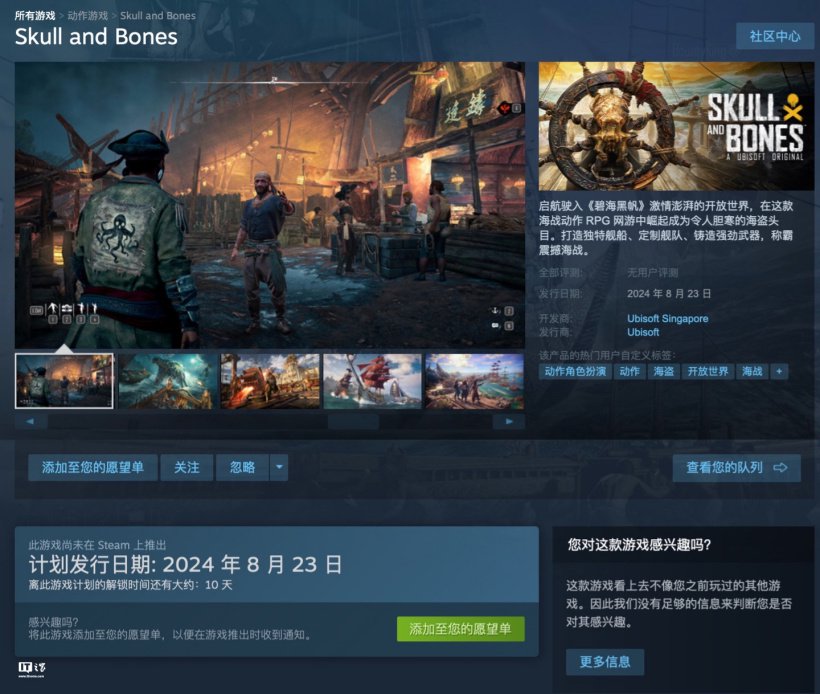Go to 所有游戏 breadcrumb link
820x694 pixels.
[x=35, y=16]
